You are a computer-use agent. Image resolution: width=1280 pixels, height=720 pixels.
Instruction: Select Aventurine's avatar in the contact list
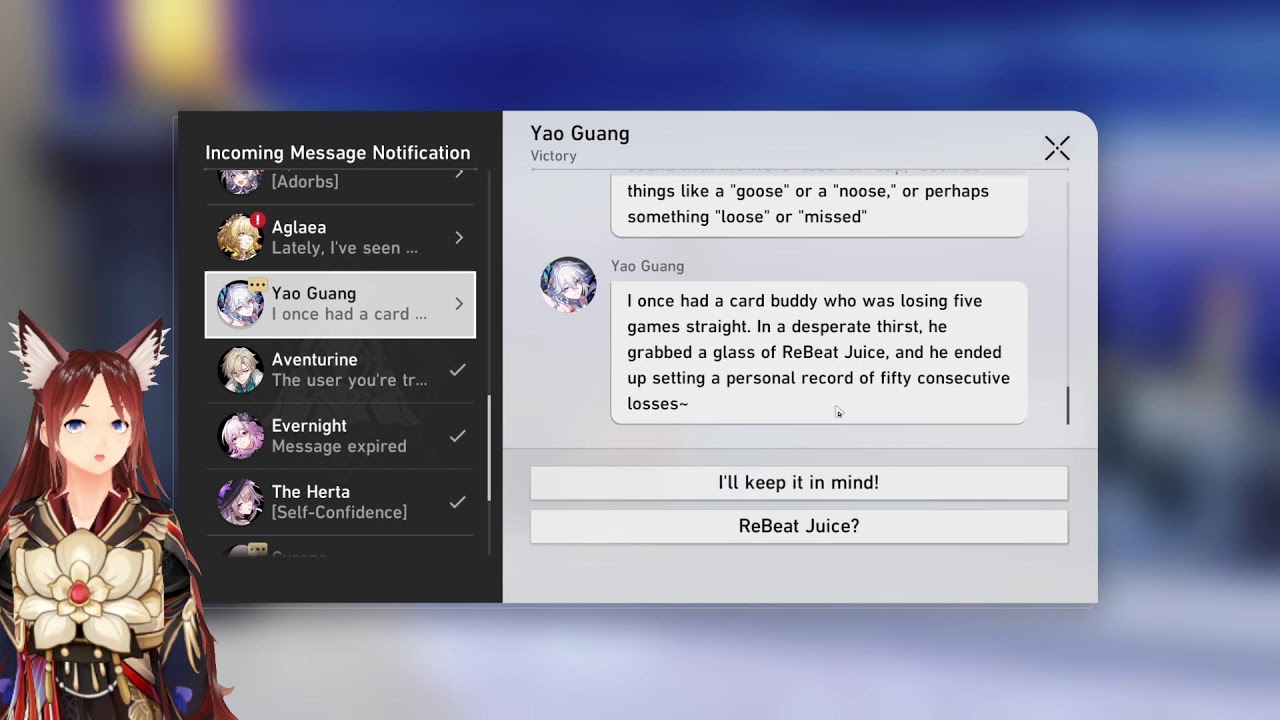click(240, 370)
